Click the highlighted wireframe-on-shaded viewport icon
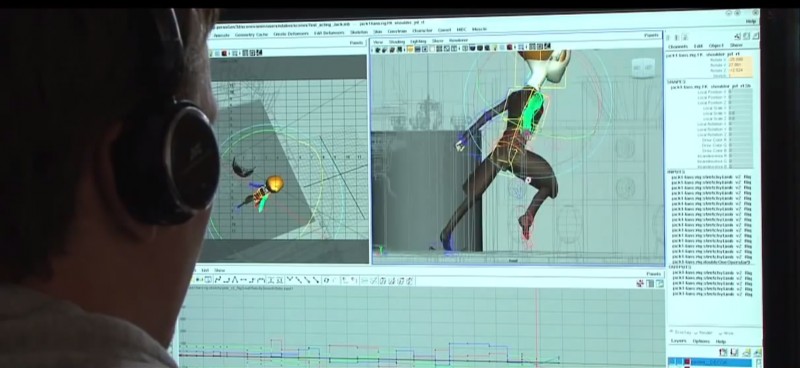 coord(409,49)
